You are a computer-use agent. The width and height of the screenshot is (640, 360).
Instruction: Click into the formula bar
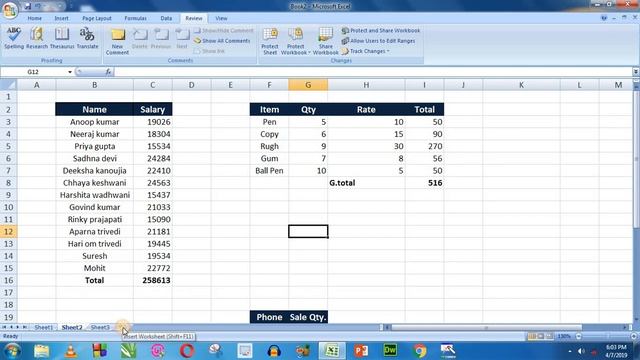point(373,72)
